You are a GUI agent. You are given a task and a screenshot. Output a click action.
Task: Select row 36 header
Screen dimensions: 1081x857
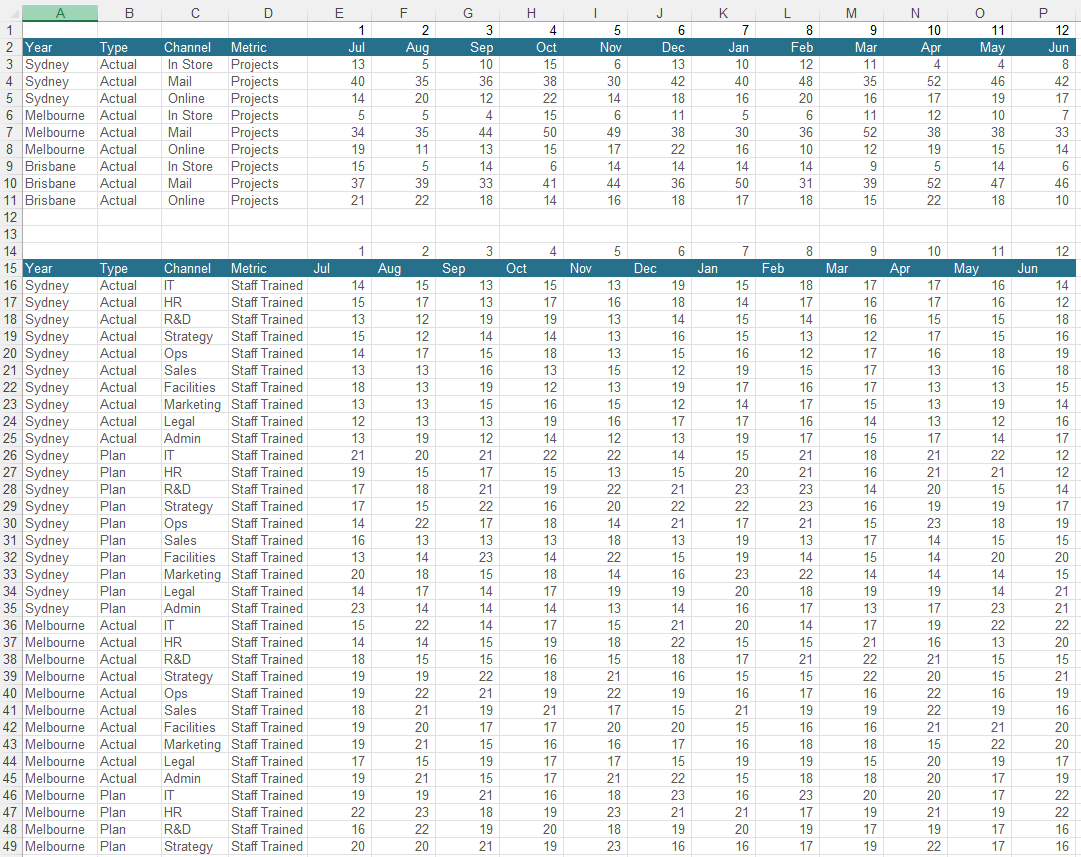point(10,625)
